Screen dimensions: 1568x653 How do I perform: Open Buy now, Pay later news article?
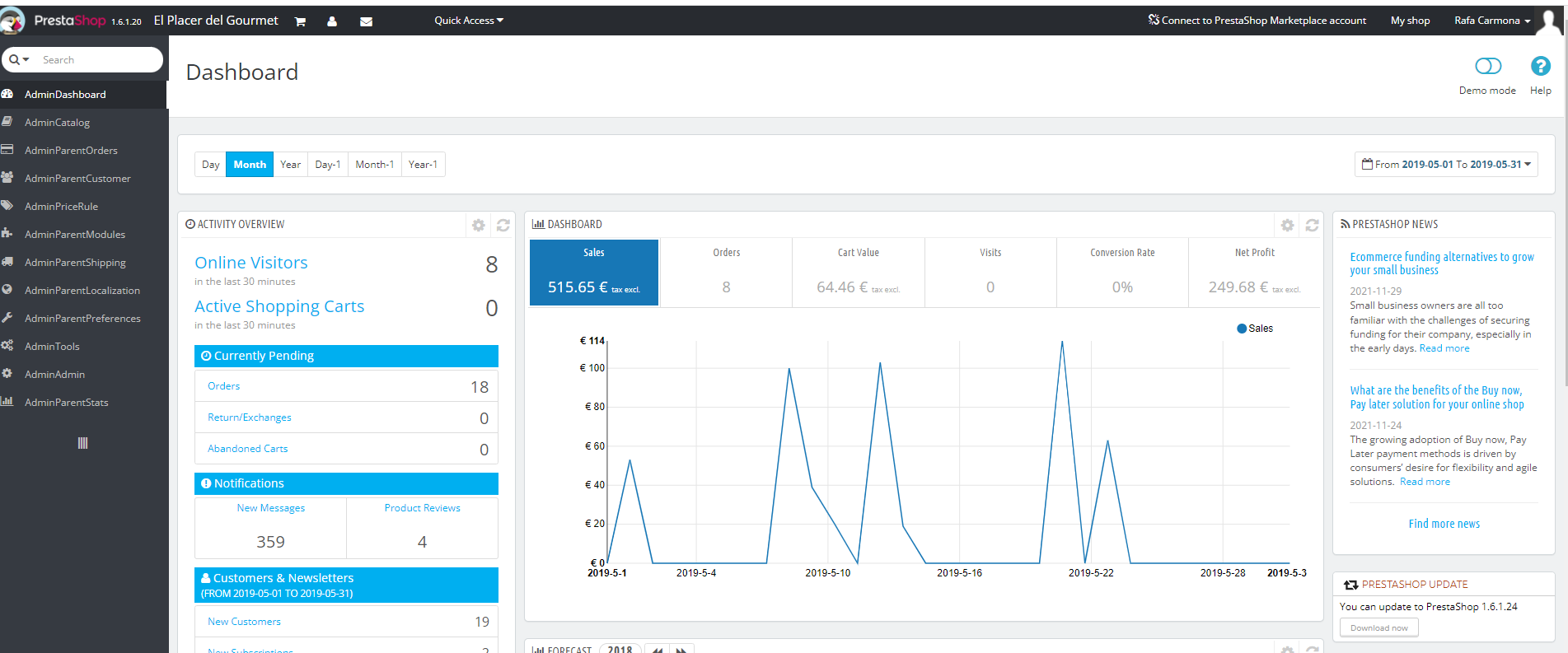coord(1437,397)
